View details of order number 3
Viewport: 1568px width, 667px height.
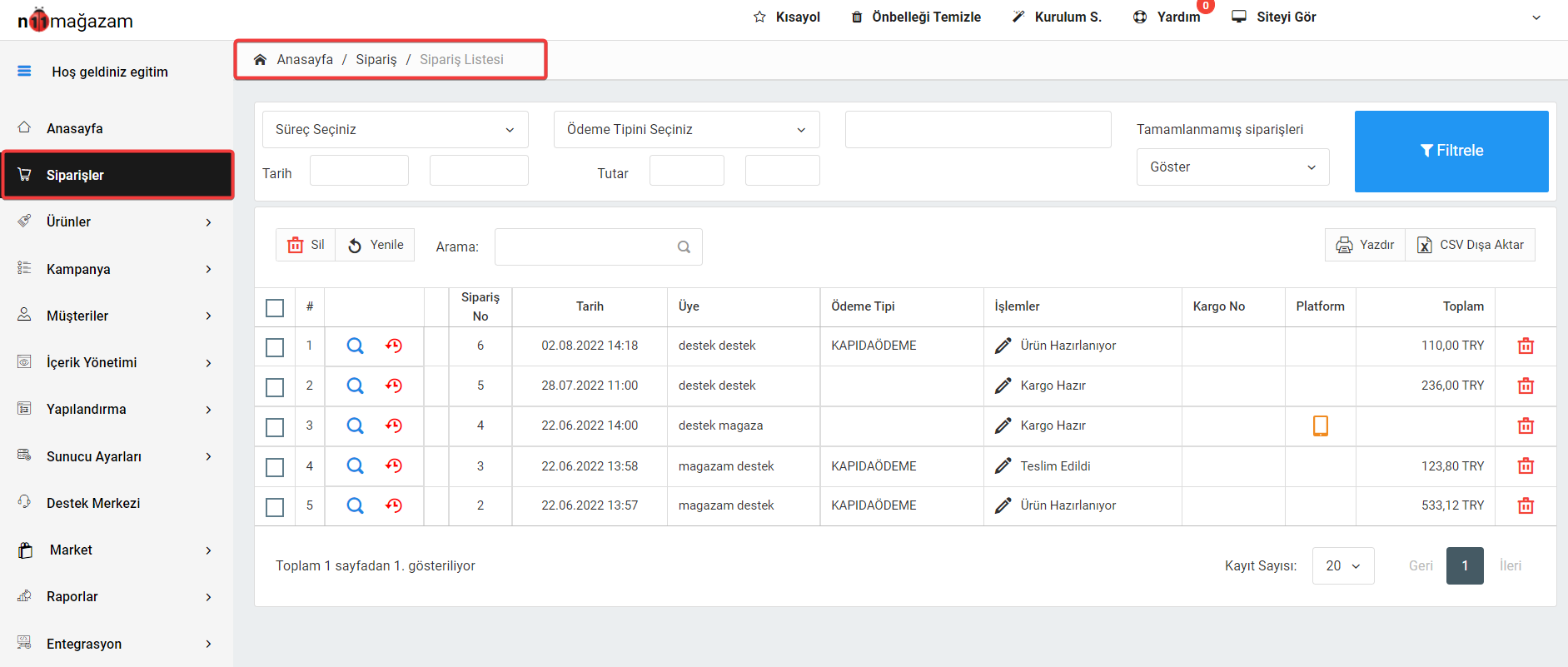355,465
